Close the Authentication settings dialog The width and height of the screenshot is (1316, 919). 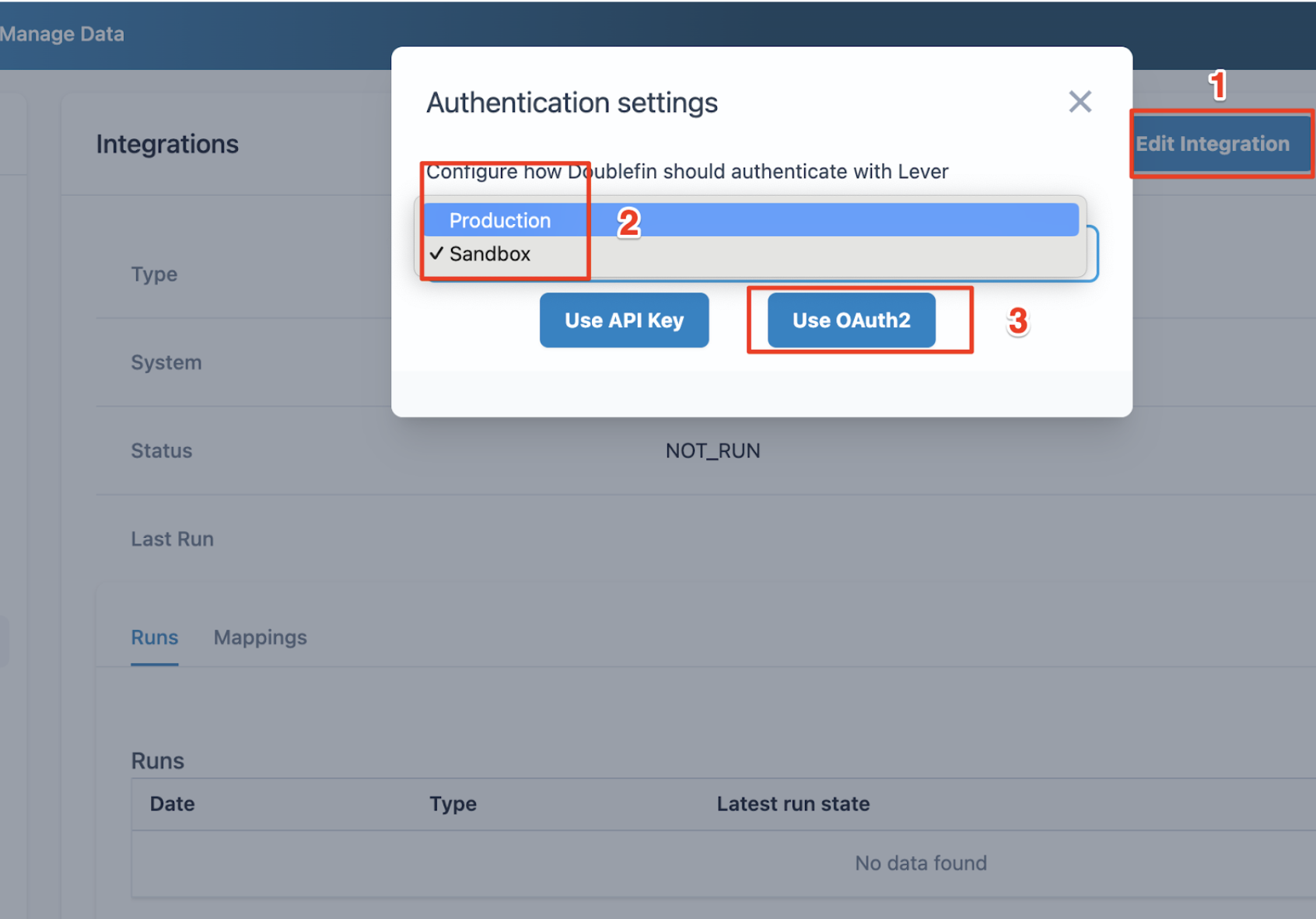tap(1080, 102)
